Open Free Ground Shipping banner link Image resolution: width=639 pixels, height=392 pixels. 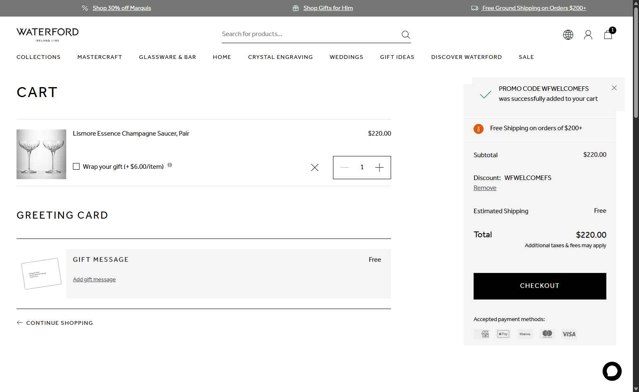534,8
